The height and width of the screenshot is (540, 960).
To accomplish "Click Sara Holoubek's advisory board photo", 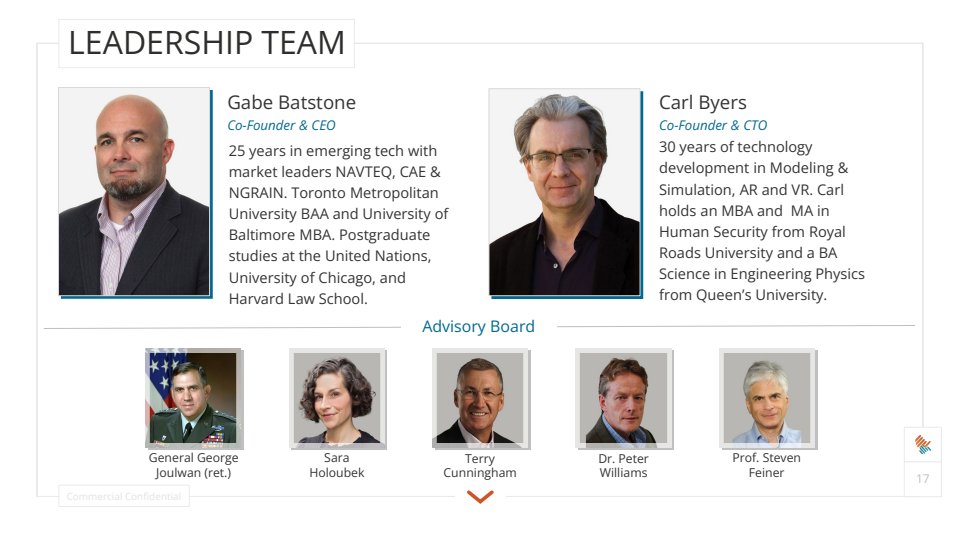I will coord(336,396).
